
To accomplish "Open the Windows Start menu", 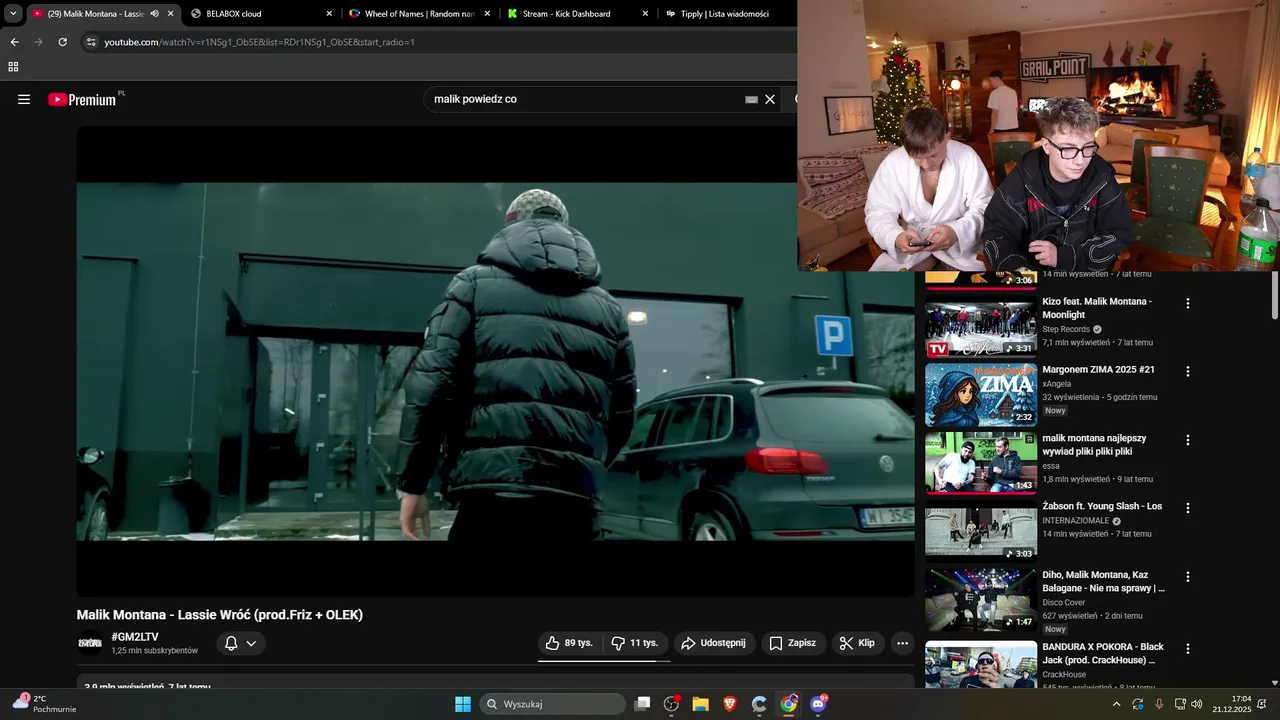I will pyautogui.click(x=463, y=704).
